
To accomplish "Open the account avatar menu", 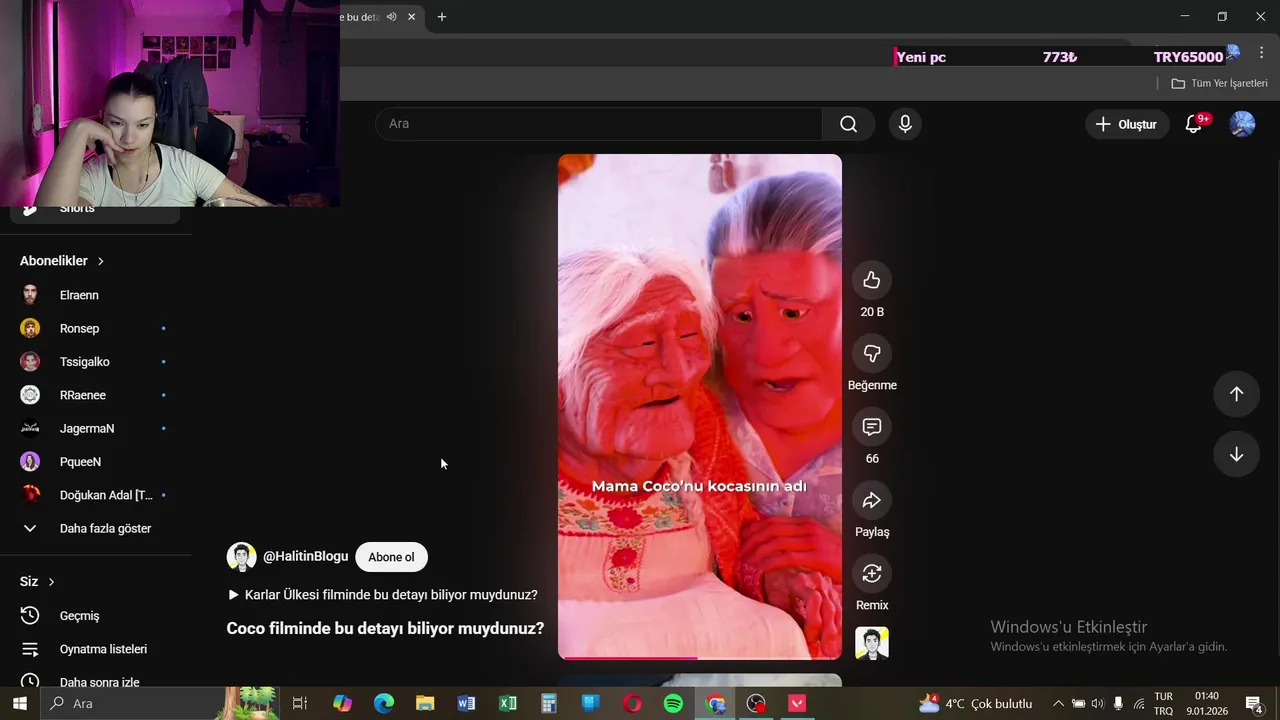I will [x=1242, y=124].
